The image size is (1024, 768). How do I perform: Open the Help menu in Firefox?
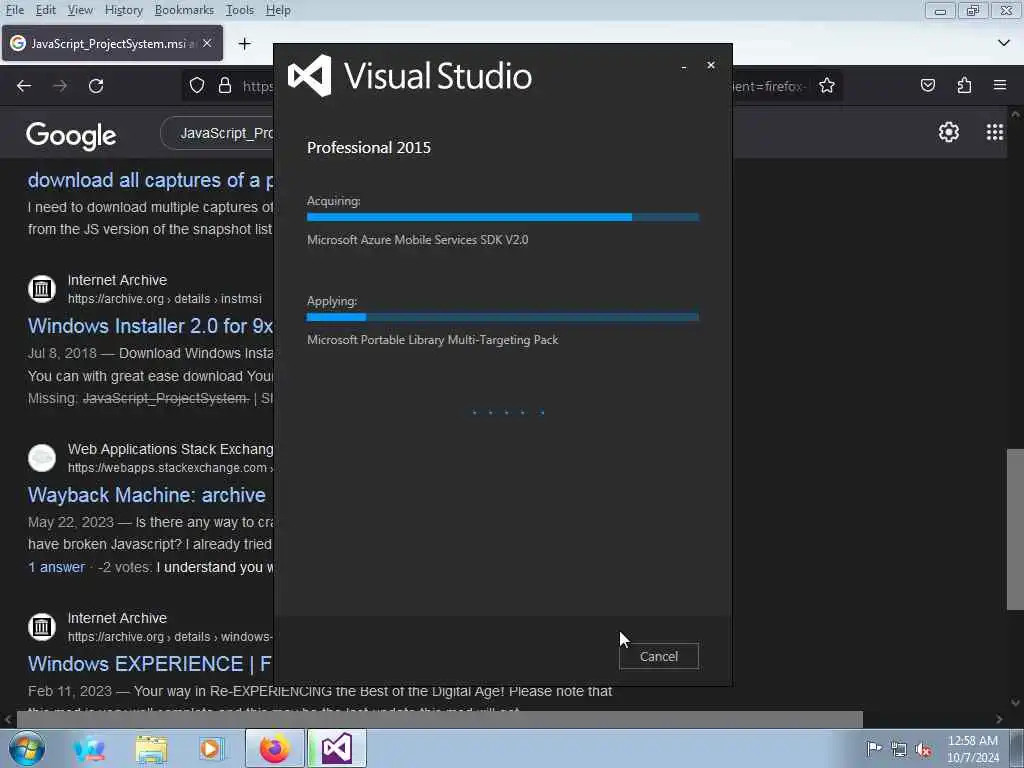click(278, 10)
